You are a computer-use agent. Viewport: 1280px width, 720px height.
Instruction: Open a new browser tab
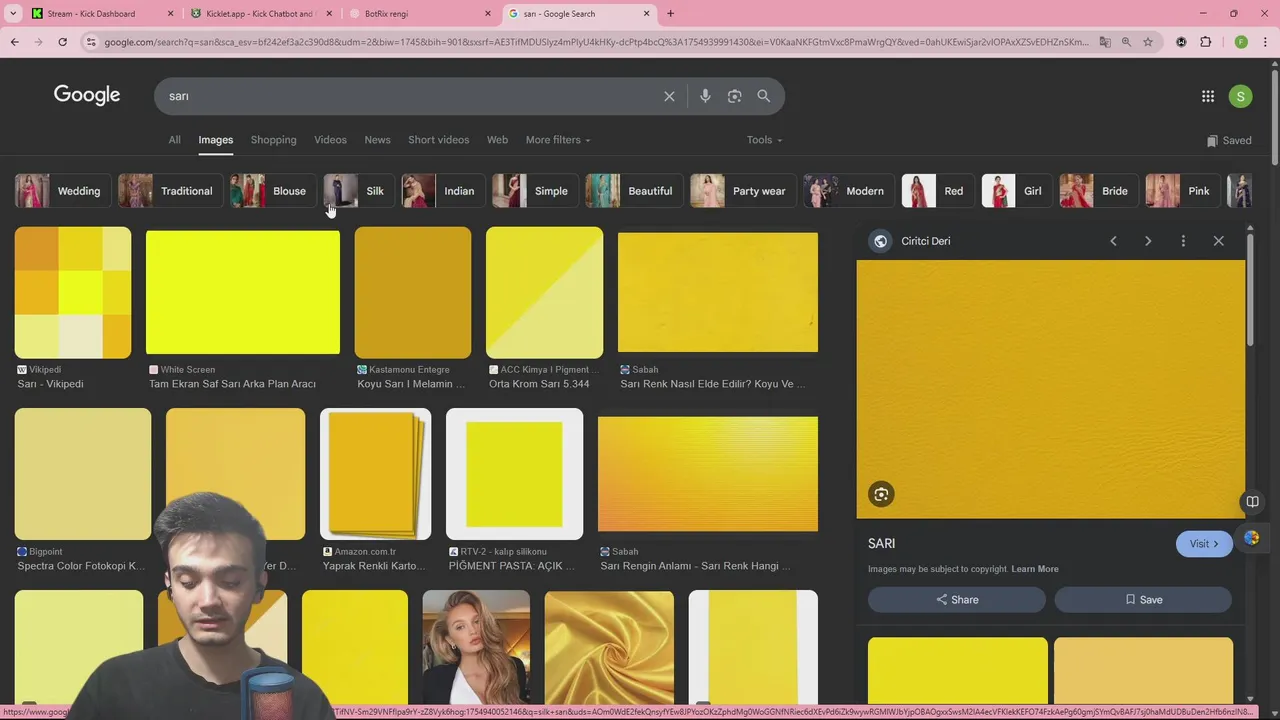point(670,14)
